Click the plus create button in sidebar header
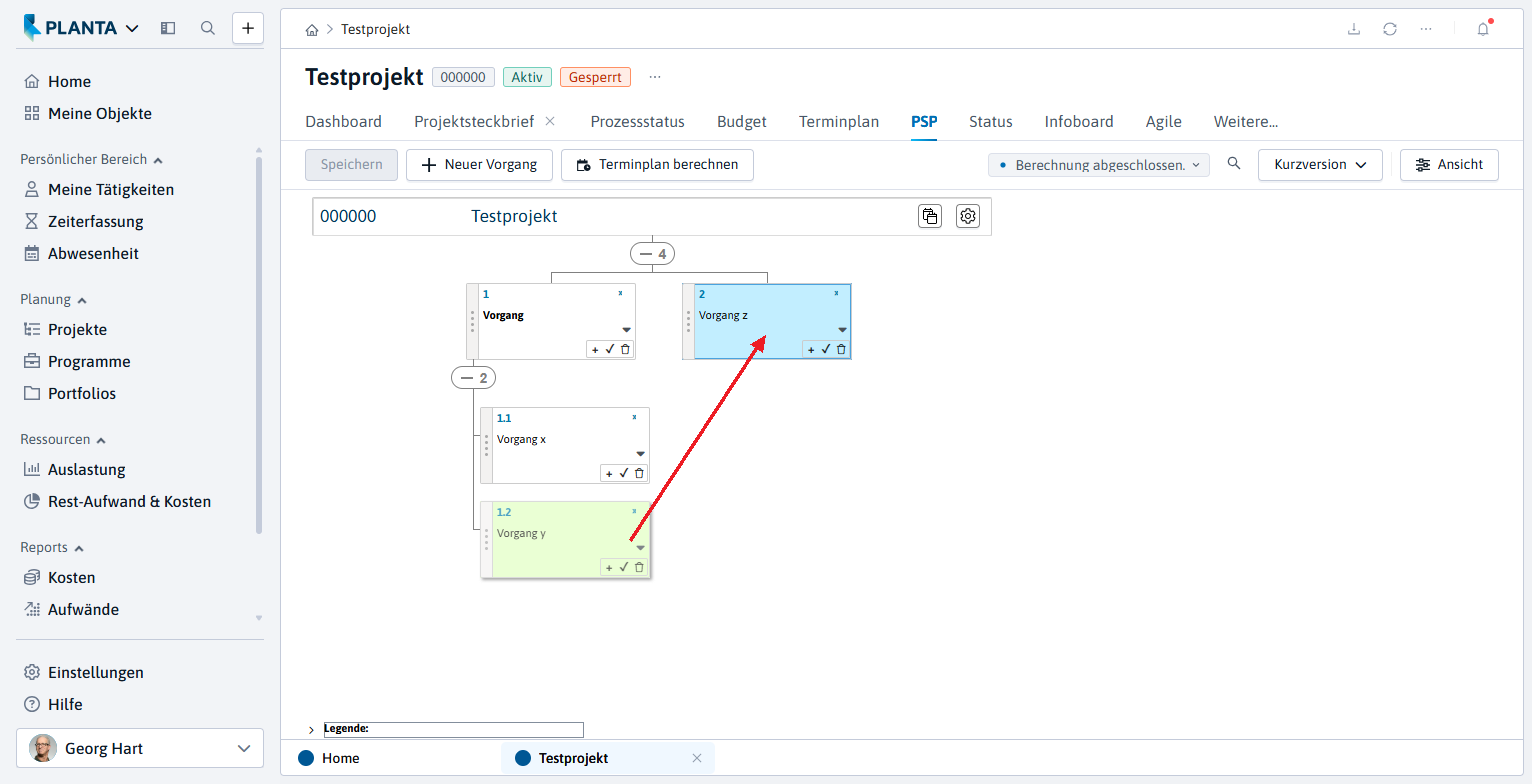1532x784 pixels. [248, 28]
